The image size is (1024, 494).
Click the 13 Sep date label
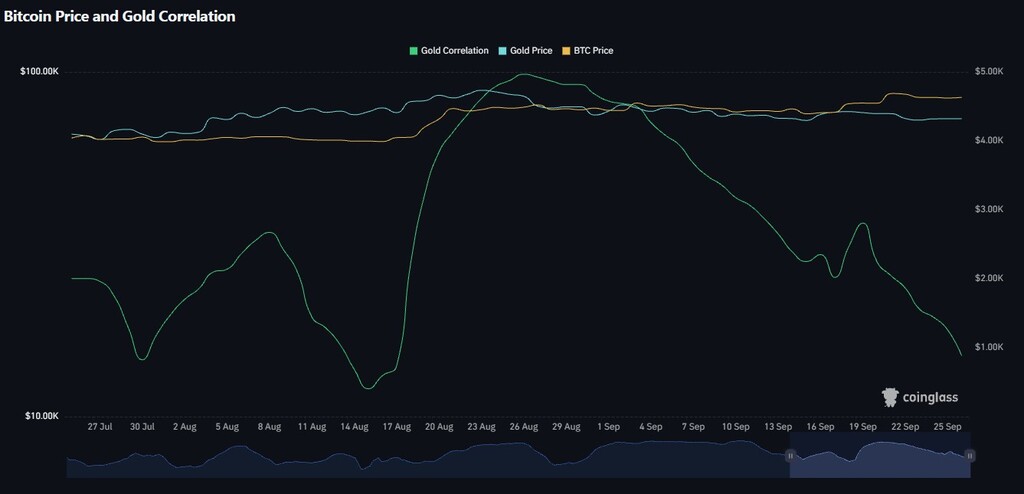click(778, 427)
